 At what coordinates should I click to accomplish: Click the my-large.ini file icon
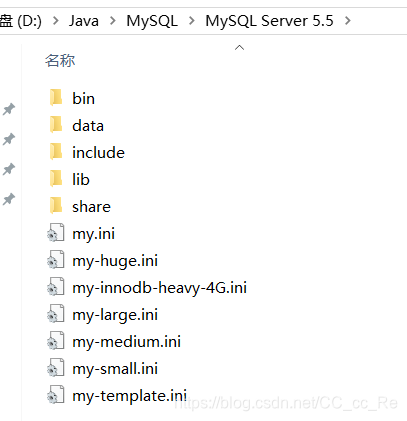[x=56, y=314]
